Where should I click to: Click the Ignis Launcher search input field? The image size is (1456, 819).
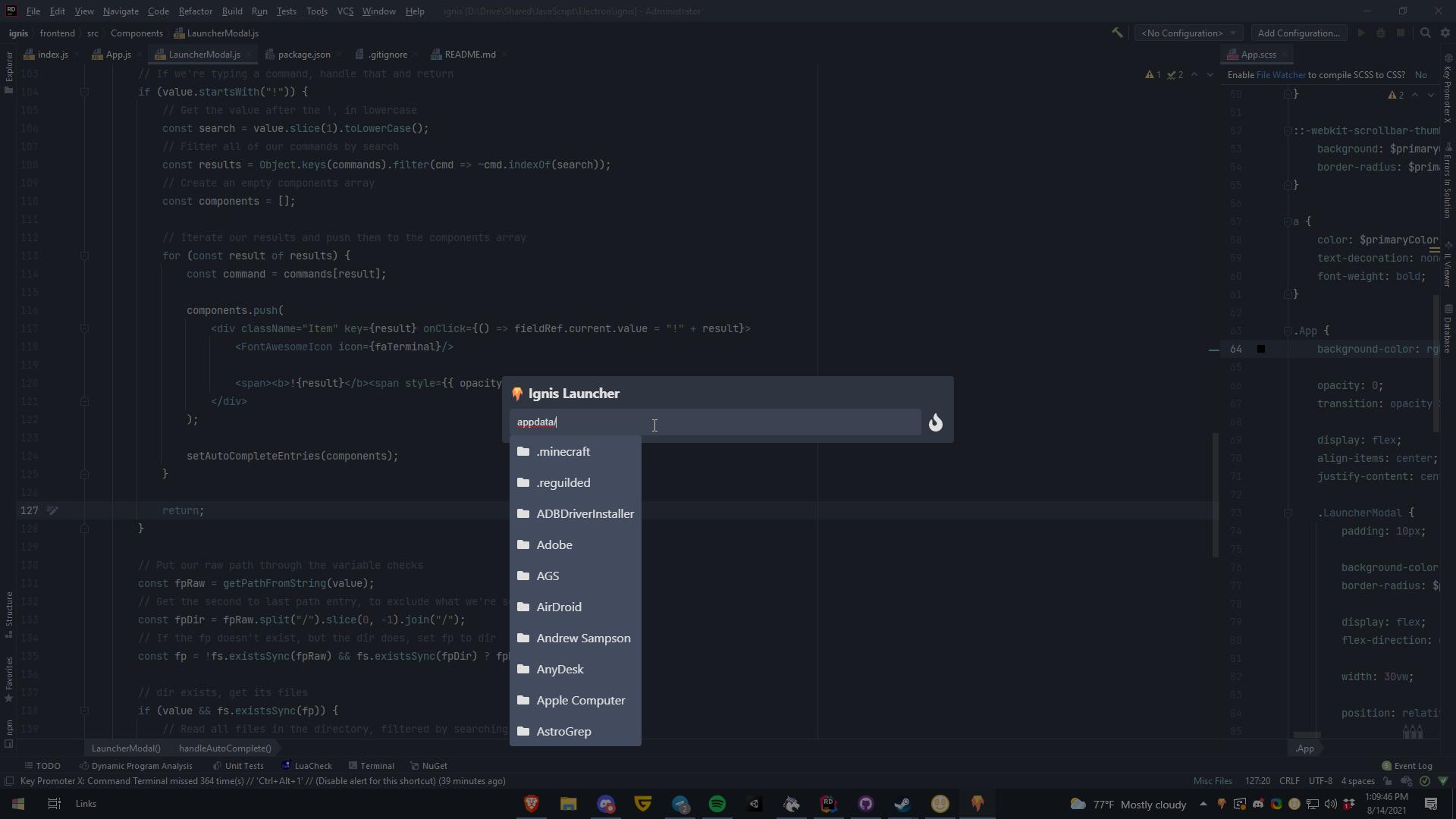715,422
